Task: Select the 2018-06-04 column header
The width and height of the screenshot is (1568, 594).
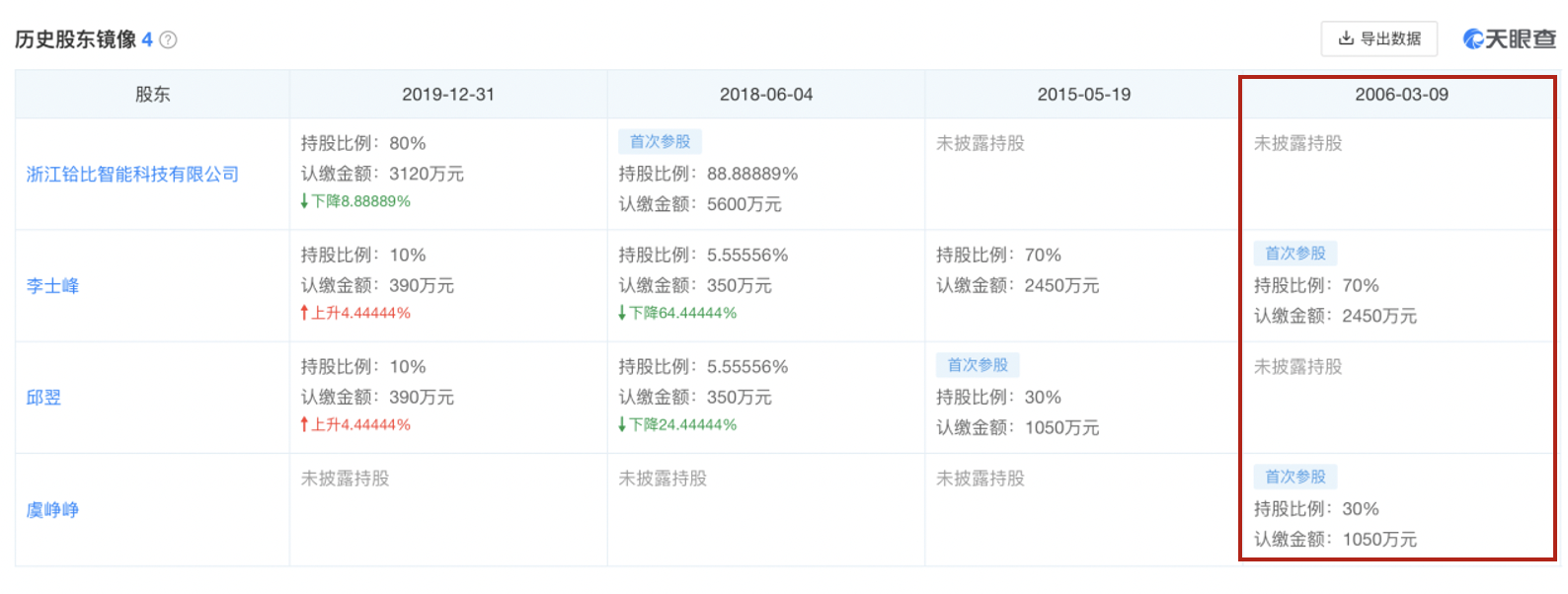Action: [x=765, y=95]
